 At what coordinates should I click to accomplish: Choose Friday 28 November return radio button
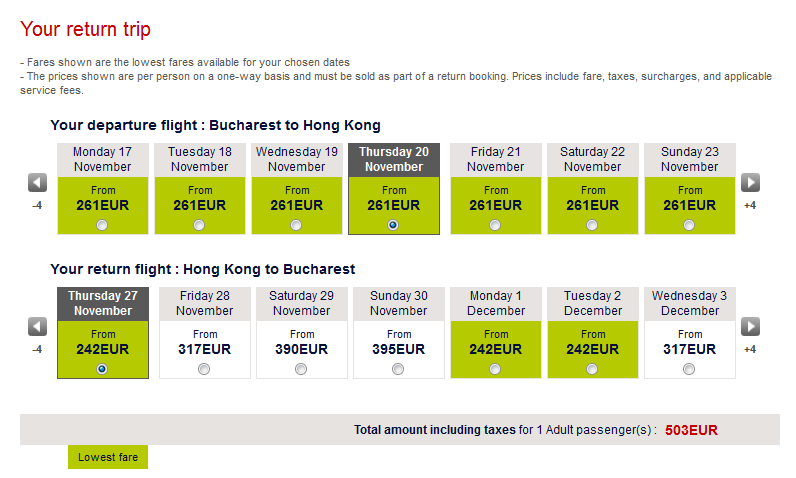point(205,369)
